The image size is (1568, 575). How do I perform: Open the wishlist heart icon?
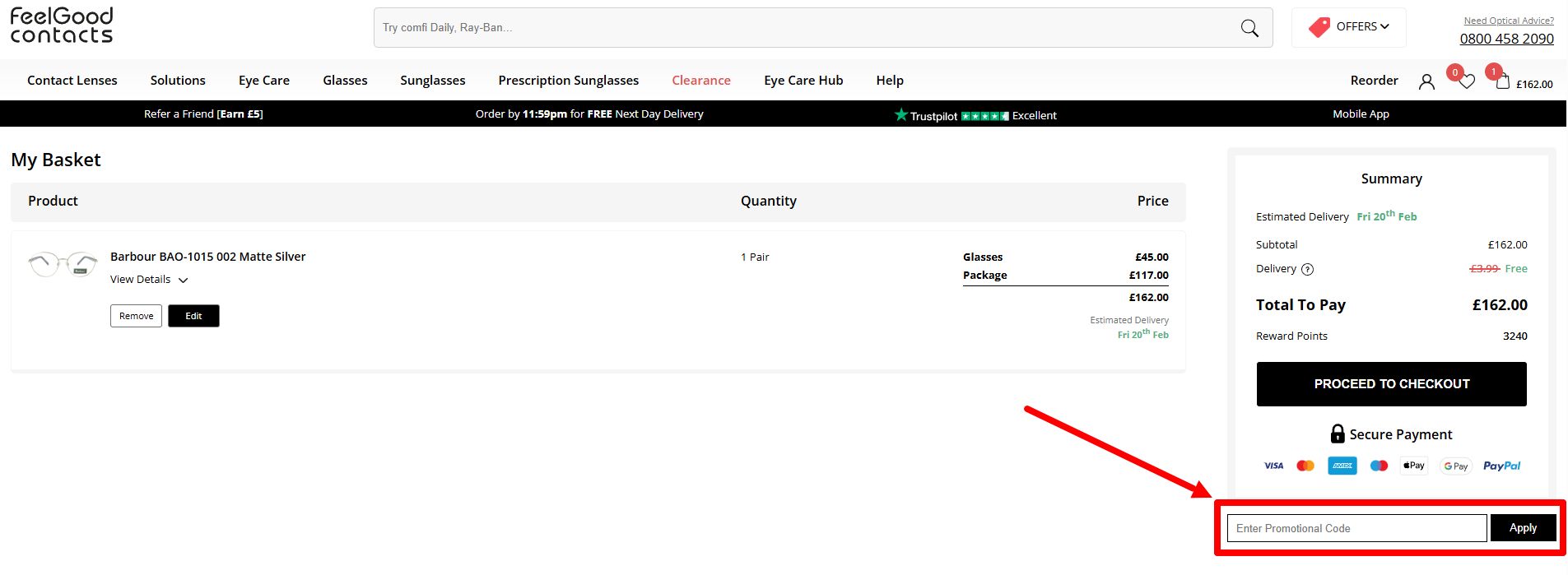[x=1466, y=81]
